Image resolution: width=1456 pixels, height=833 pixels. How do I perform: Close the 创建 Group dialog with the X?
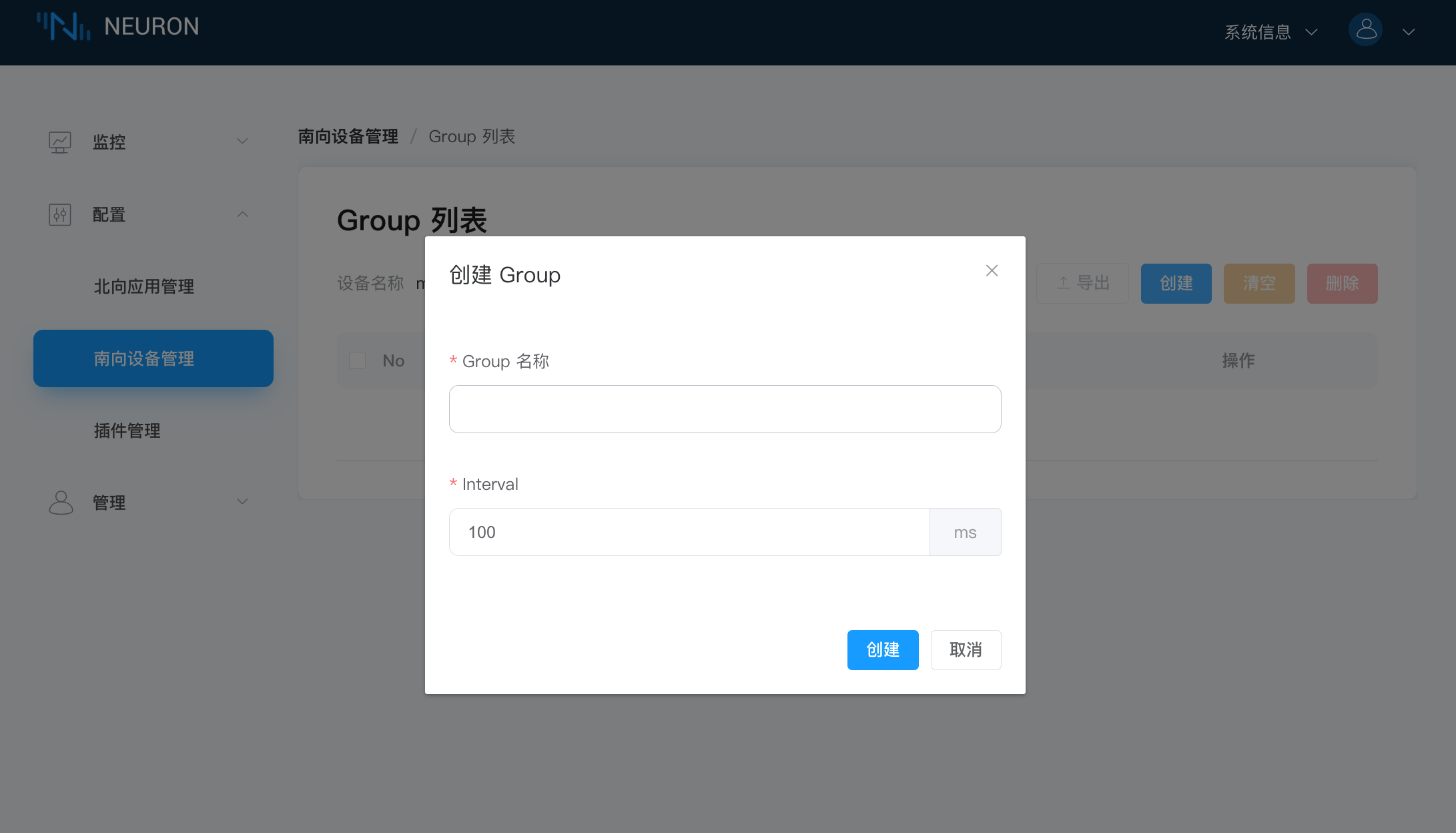pyautogui.click(x=992, y=271)
